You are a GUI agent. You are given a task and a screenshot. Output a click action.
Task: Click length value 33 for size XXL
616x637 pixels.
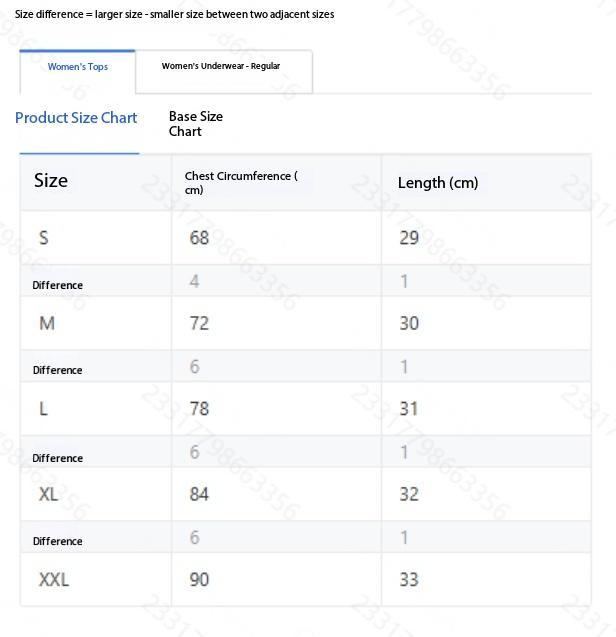(x=408, y=579)
